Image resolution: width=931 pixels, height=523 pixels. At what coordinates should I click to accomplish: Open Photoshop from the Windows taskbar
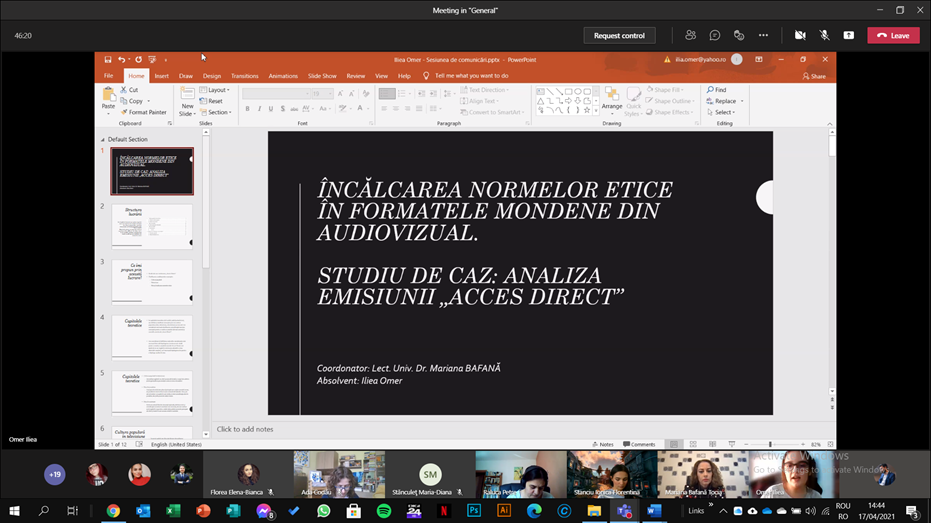click(x=474, y=511)
